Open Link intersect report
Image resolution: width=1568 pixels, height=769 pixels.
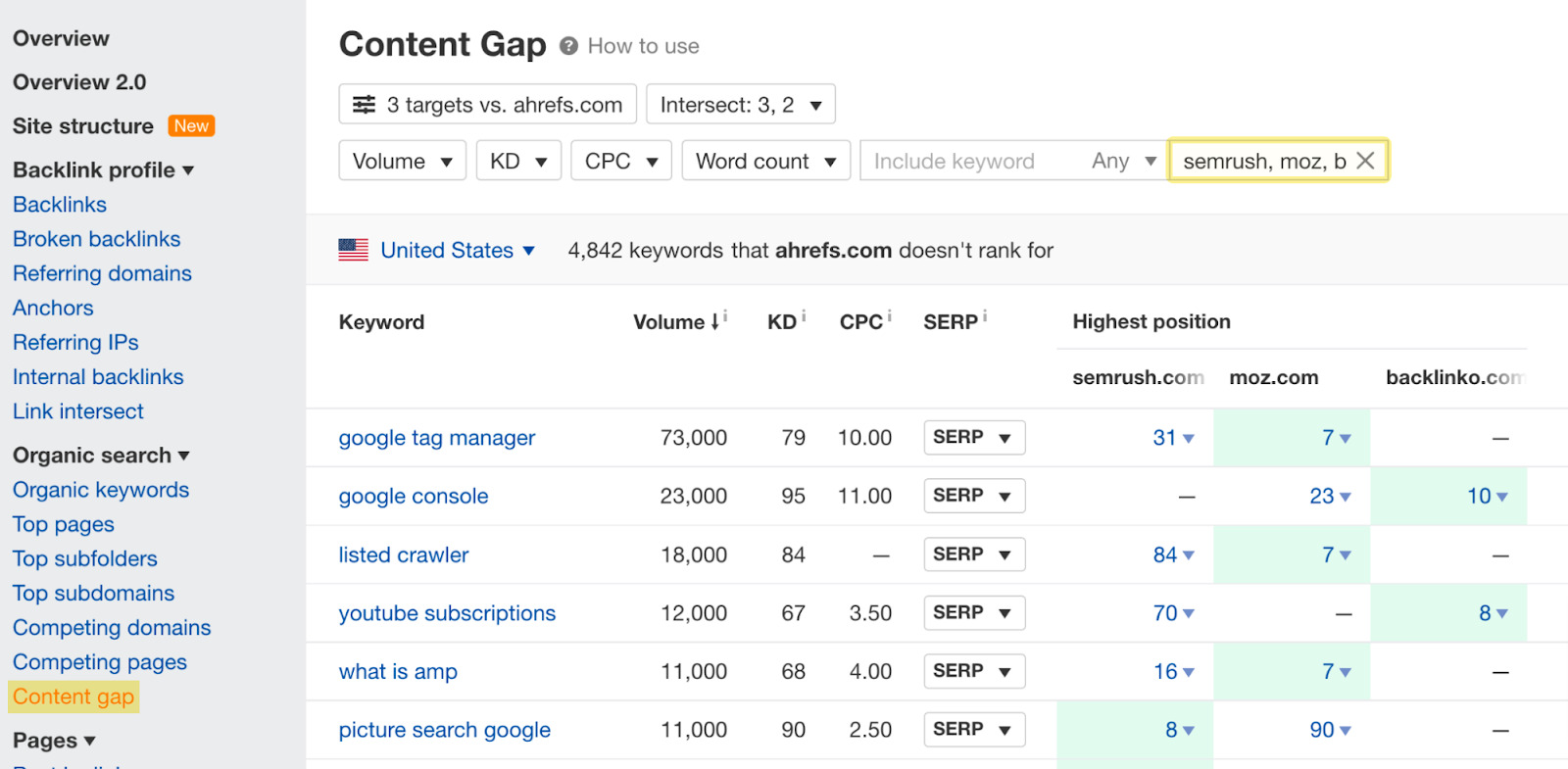(78, 411)
